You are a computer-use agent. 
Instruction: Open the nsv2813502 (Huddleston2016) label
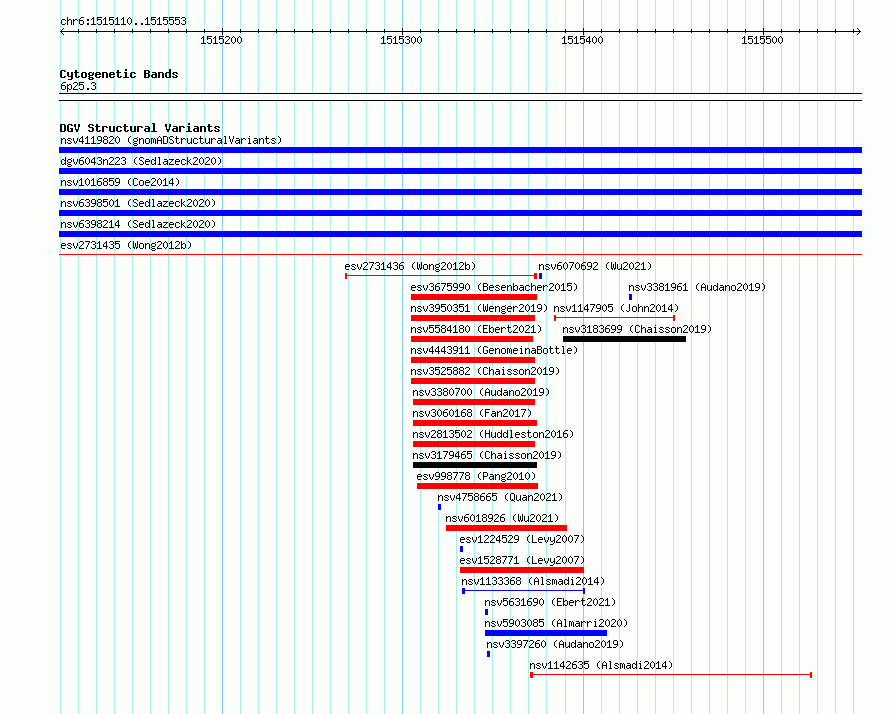coord(493,434)
